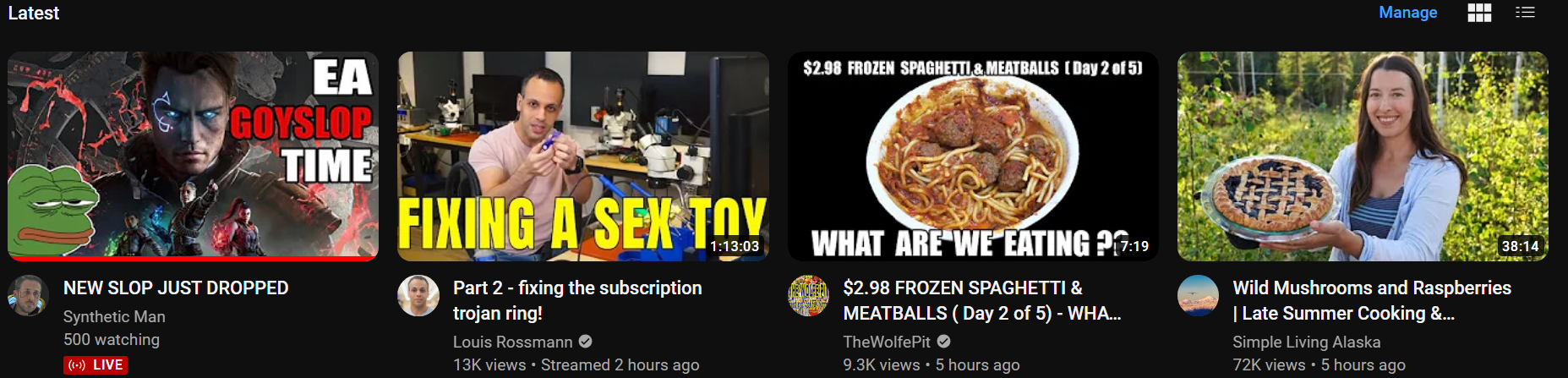Viewport: 1568px width, 378px height.
Task: Open TheWolfePit channel avatar
Action: pyautogui.click(x=808, y=296)
